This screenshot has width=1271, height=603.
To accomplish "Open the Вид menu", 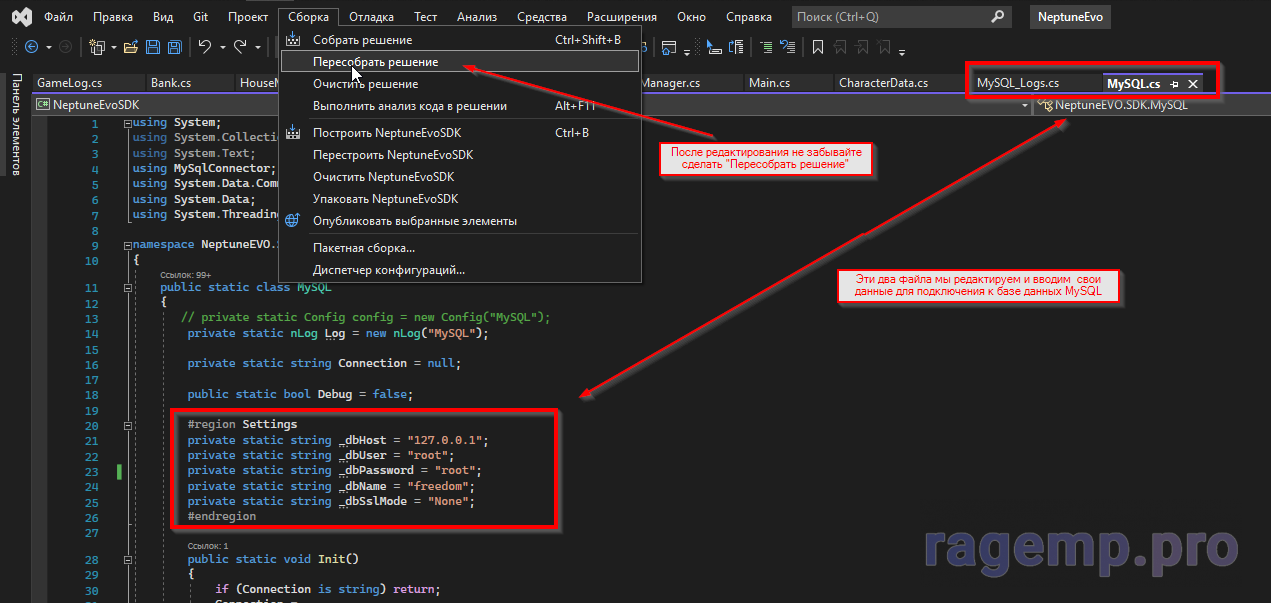I will [163, 17].
